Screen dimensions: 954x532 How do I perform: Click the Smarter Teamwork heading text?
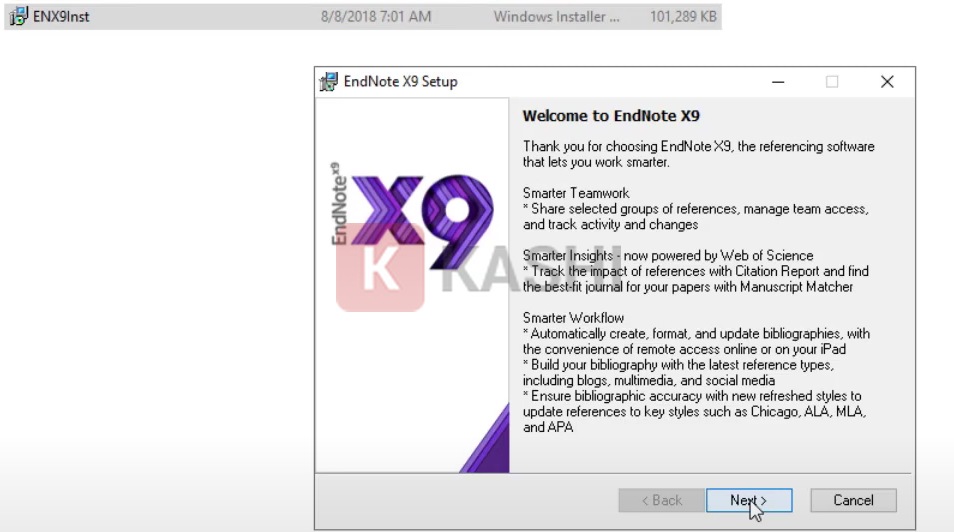point(576,193)
